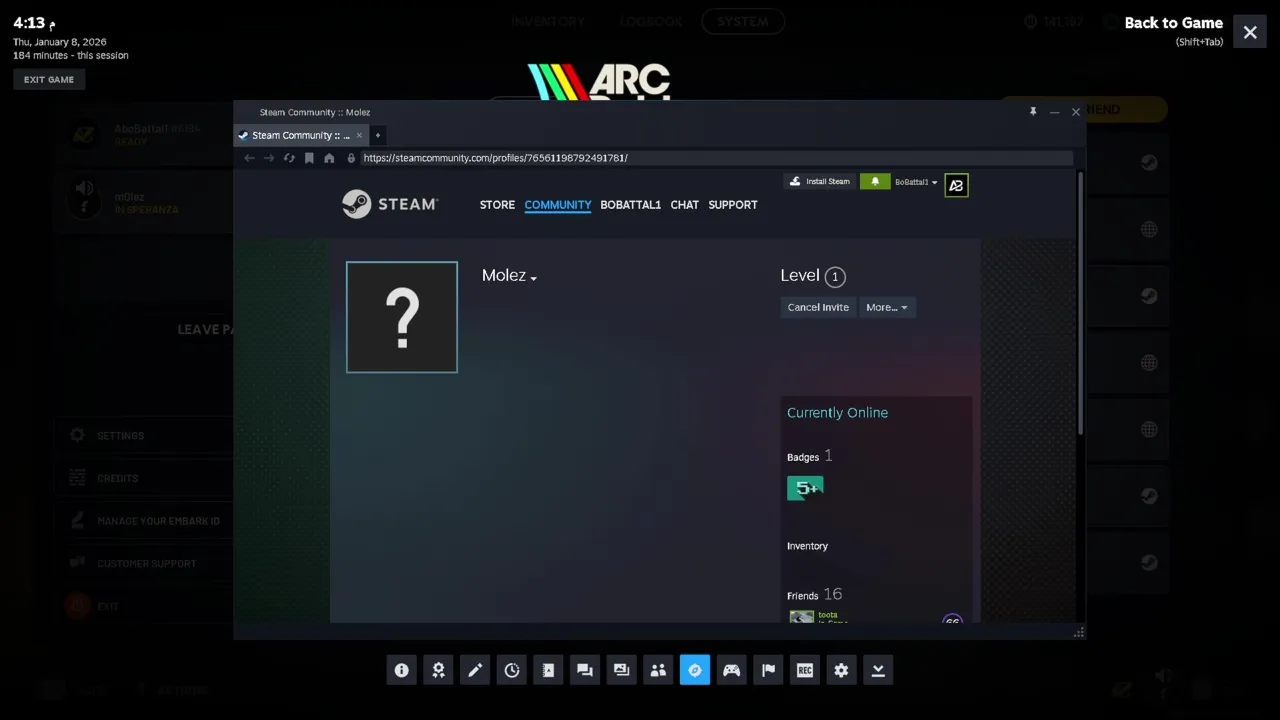Go forward with the browser forward arrow
This screenshot has height=720, width=1280.
coord(269,158)
